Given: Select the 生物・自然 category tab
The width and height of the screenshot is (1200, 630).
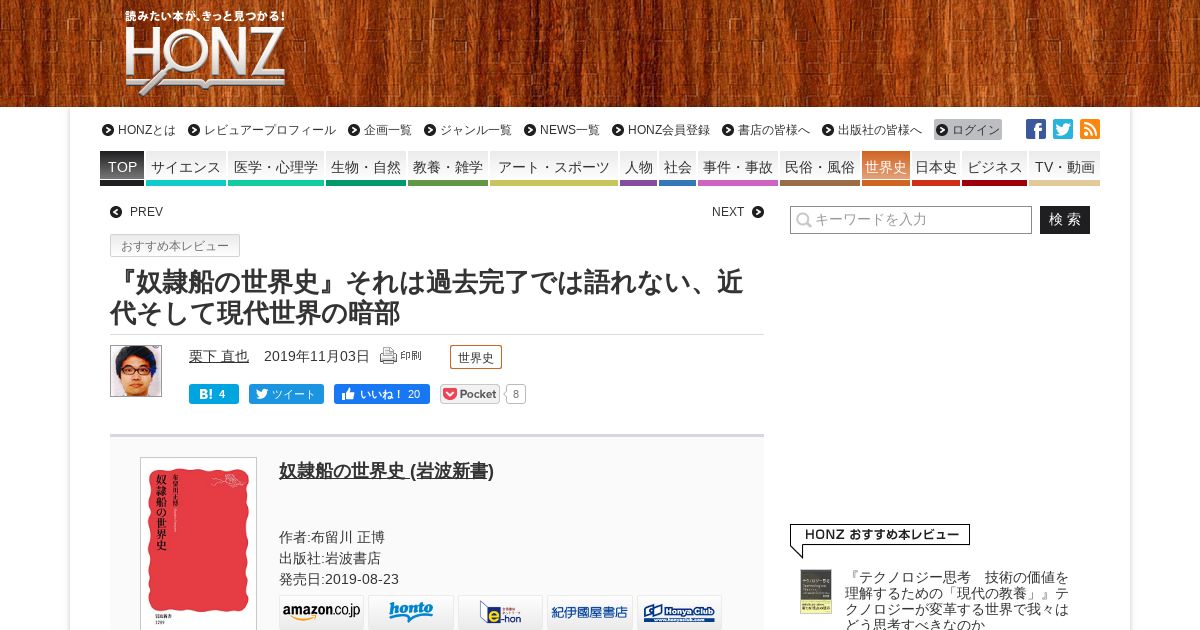Looking at the screenshot, I should (x=366, y=168).
